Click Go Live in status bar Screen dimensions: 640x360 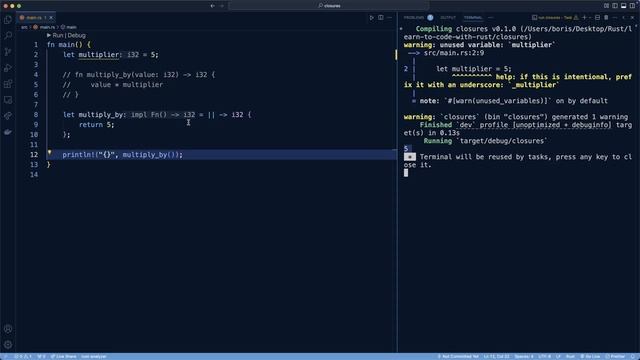(590, 356)
